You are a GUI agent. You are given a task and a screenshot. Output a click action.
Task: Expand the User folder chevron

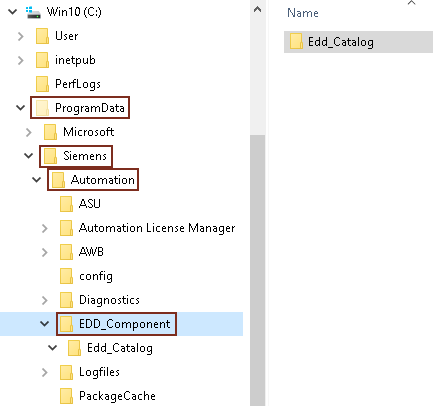click(x=21, y=36)
